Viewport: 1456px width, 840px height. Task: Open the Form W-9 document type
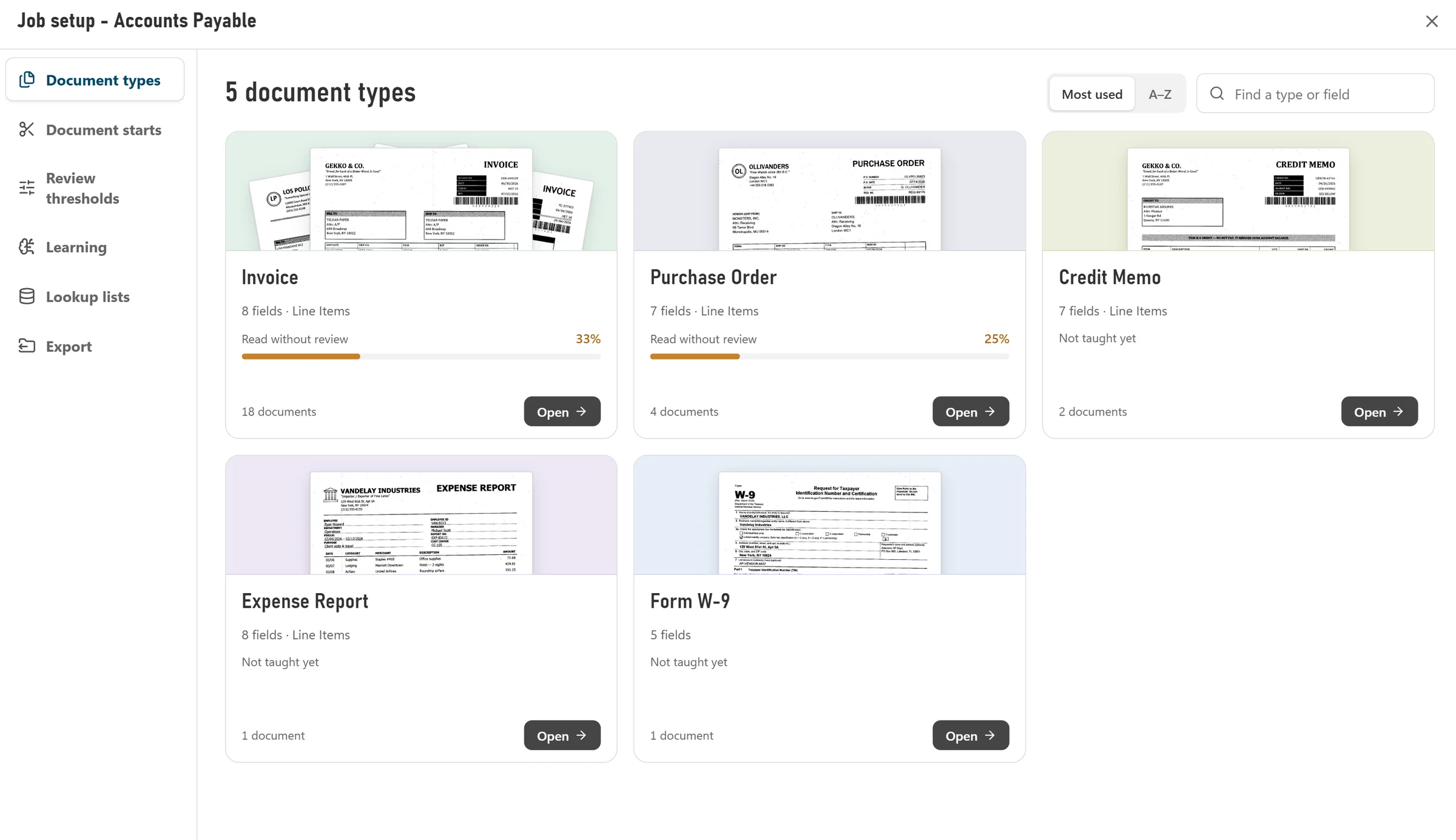[x=971, y=735]
